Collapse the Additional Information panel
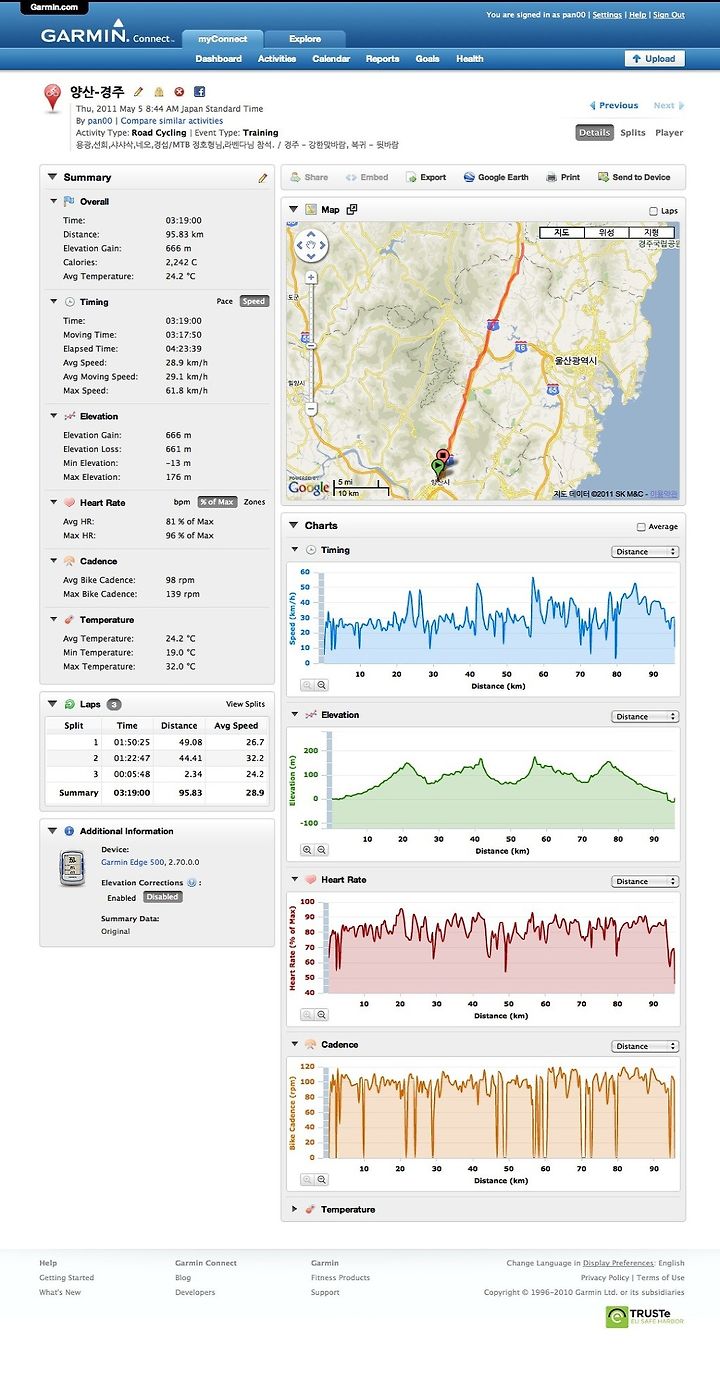Screen dimensions: 720x1380 coord(52,831)
